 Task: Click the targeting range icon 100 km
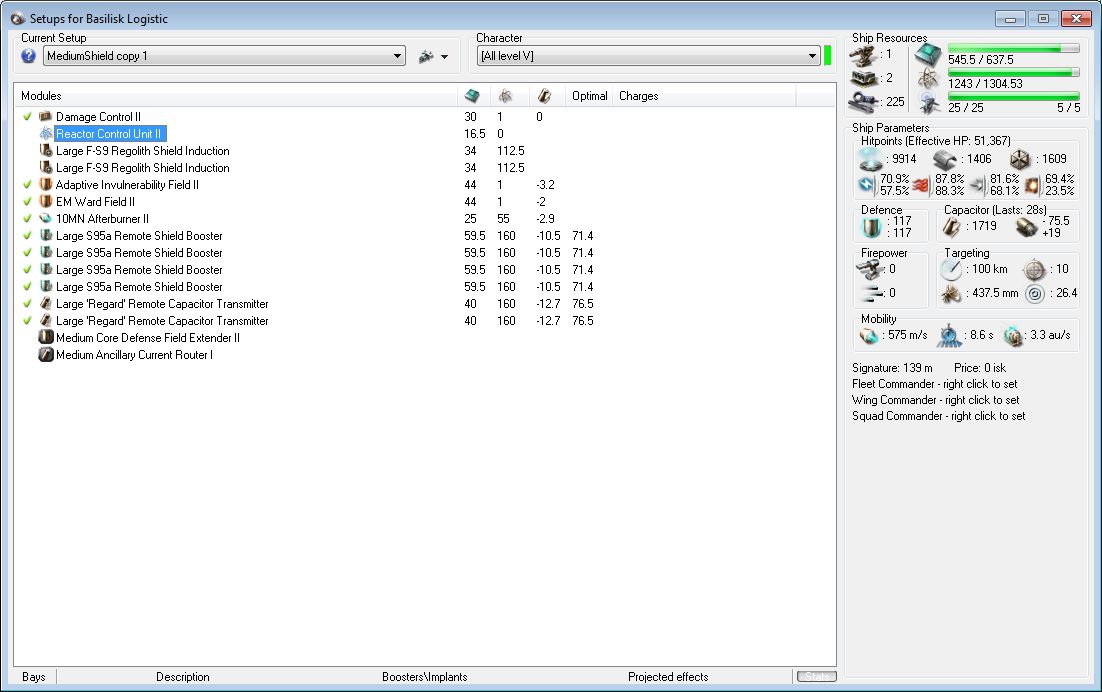pos(951,270)
